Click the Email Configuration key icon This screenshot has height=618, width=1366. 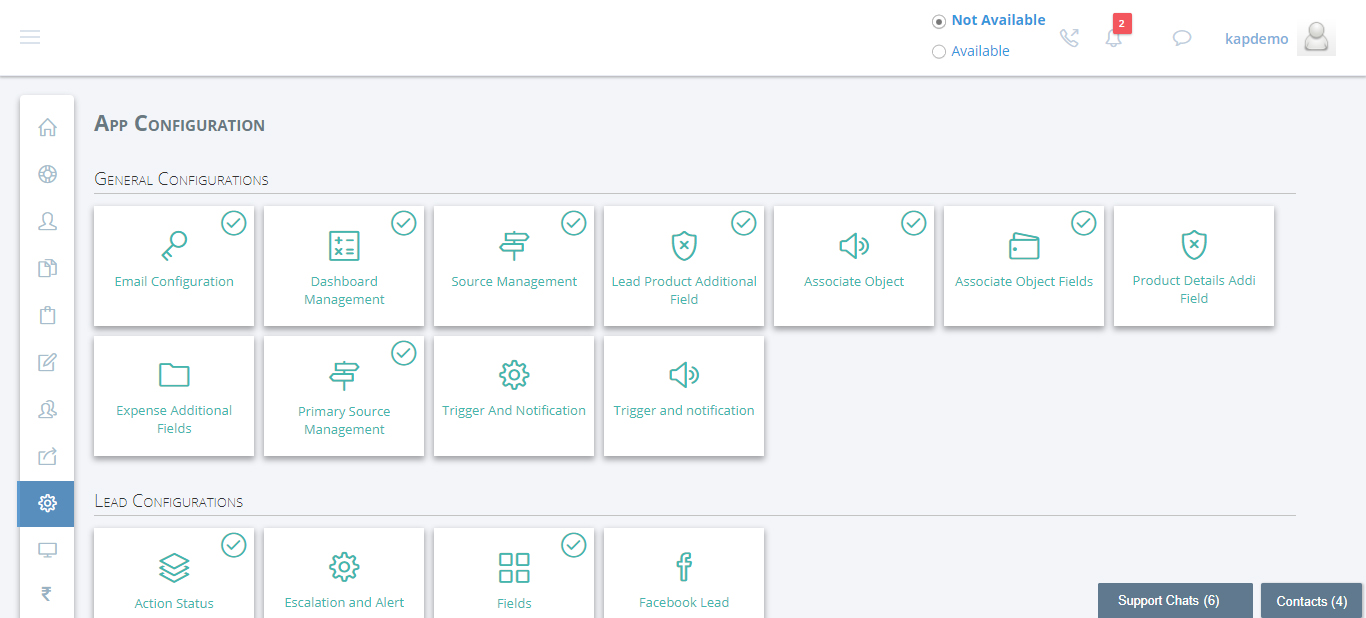pos(174,245)
